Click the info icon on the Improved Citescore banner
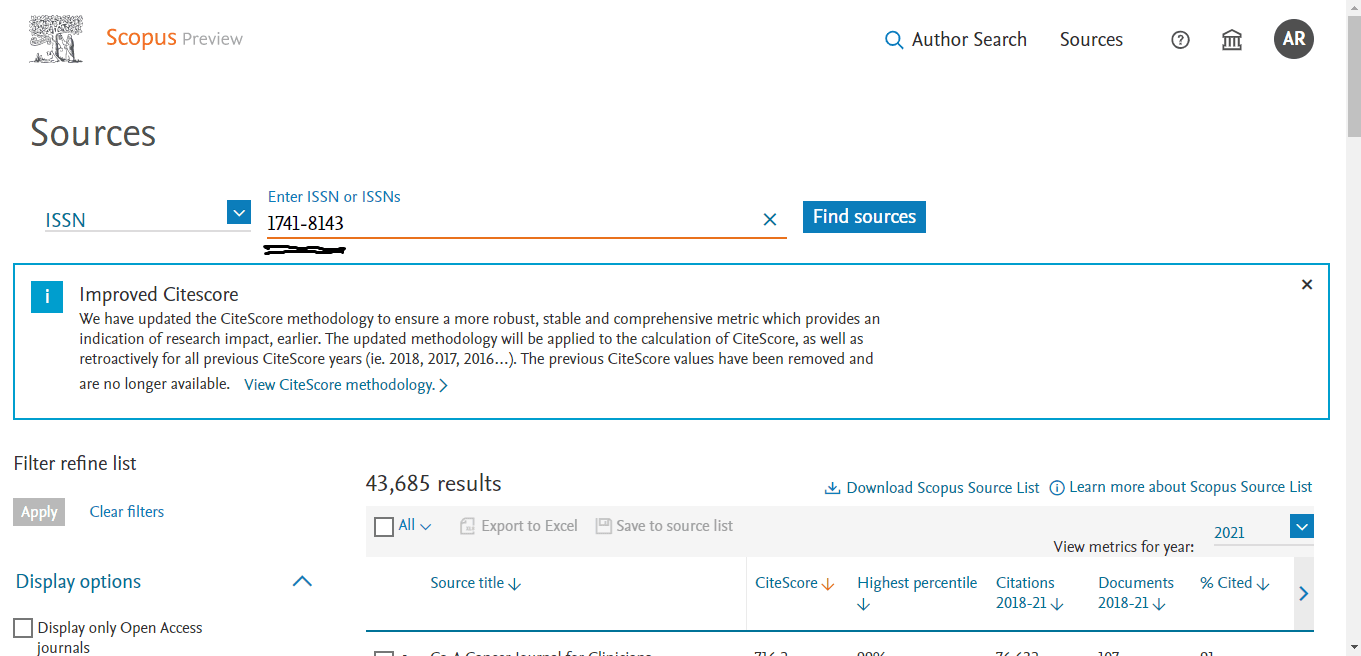 47,296
